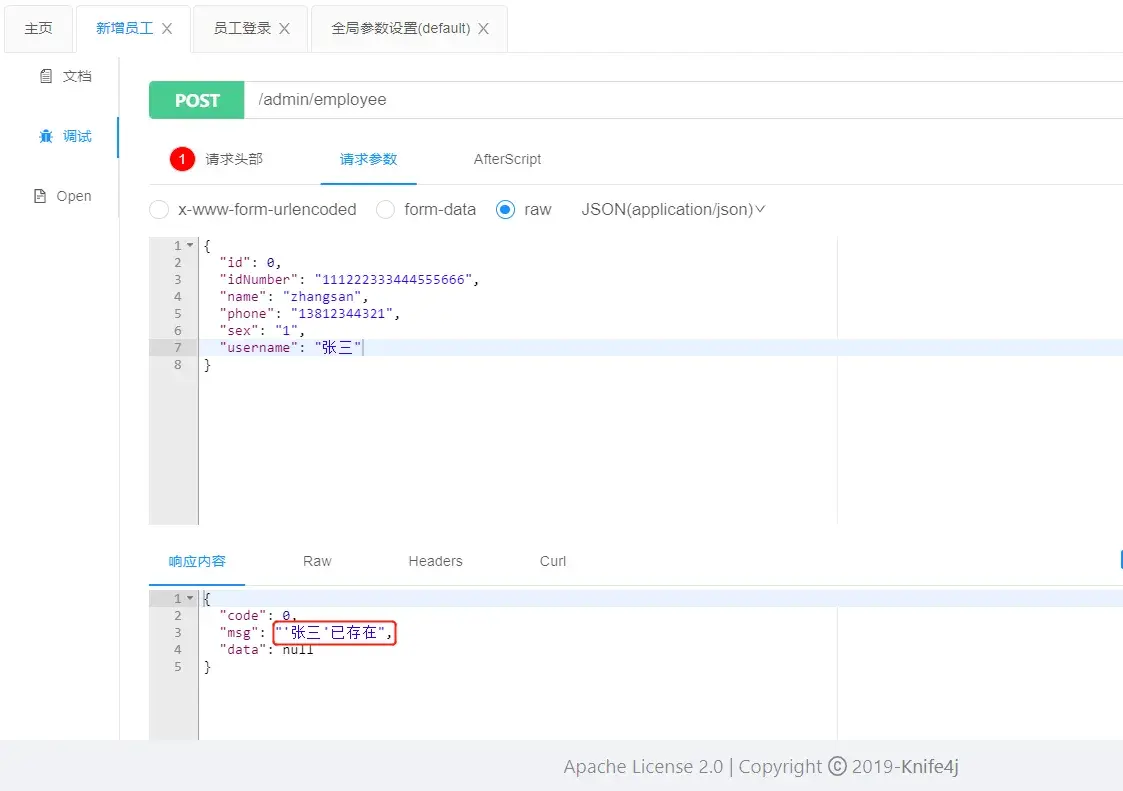Click the Open file icon in sidebar

pyautogui.click(x=41, y=196)
